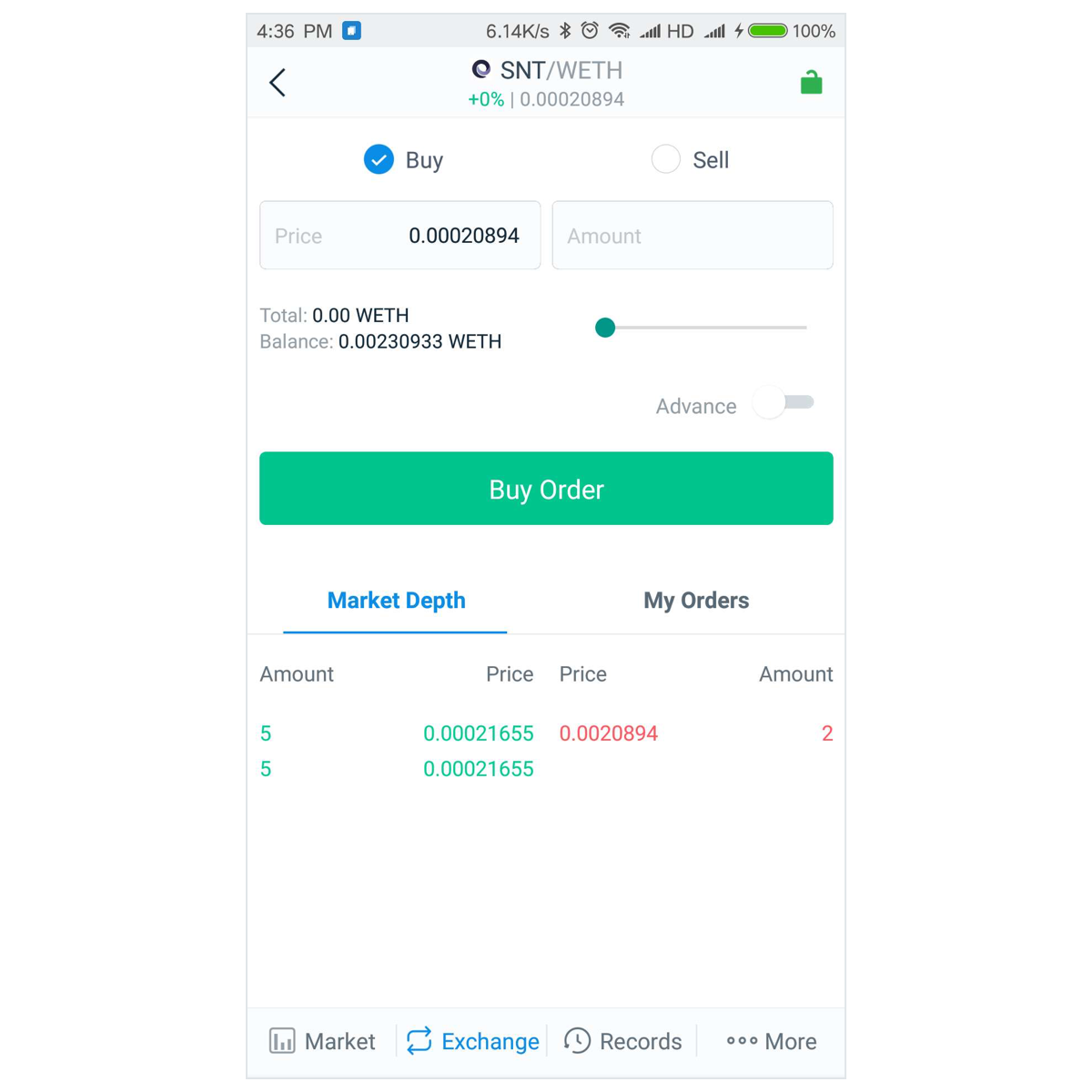Tap the More three-dots icon
The image size is (1092, 1092).
[x=742, y=1041]
